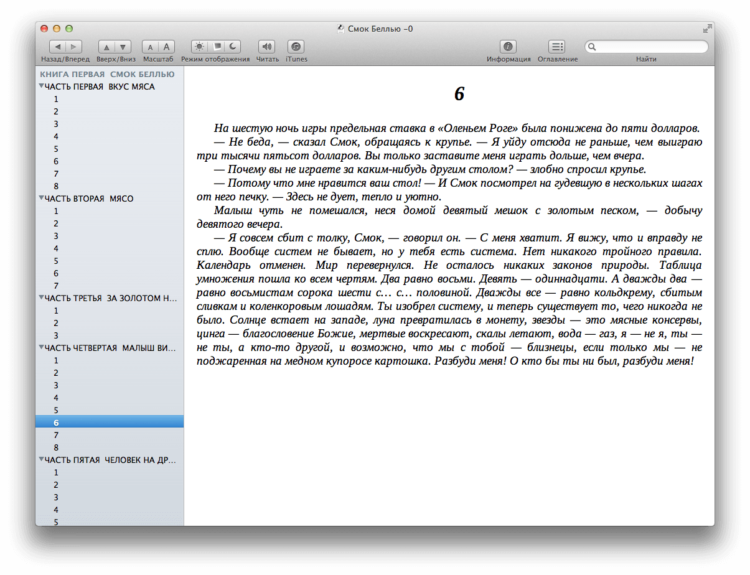This screenshot has height=575, width=750.
Task: Select ЧАСТЬ ВТОРАЯ МЯСО title
Action: tap(89, 199)
